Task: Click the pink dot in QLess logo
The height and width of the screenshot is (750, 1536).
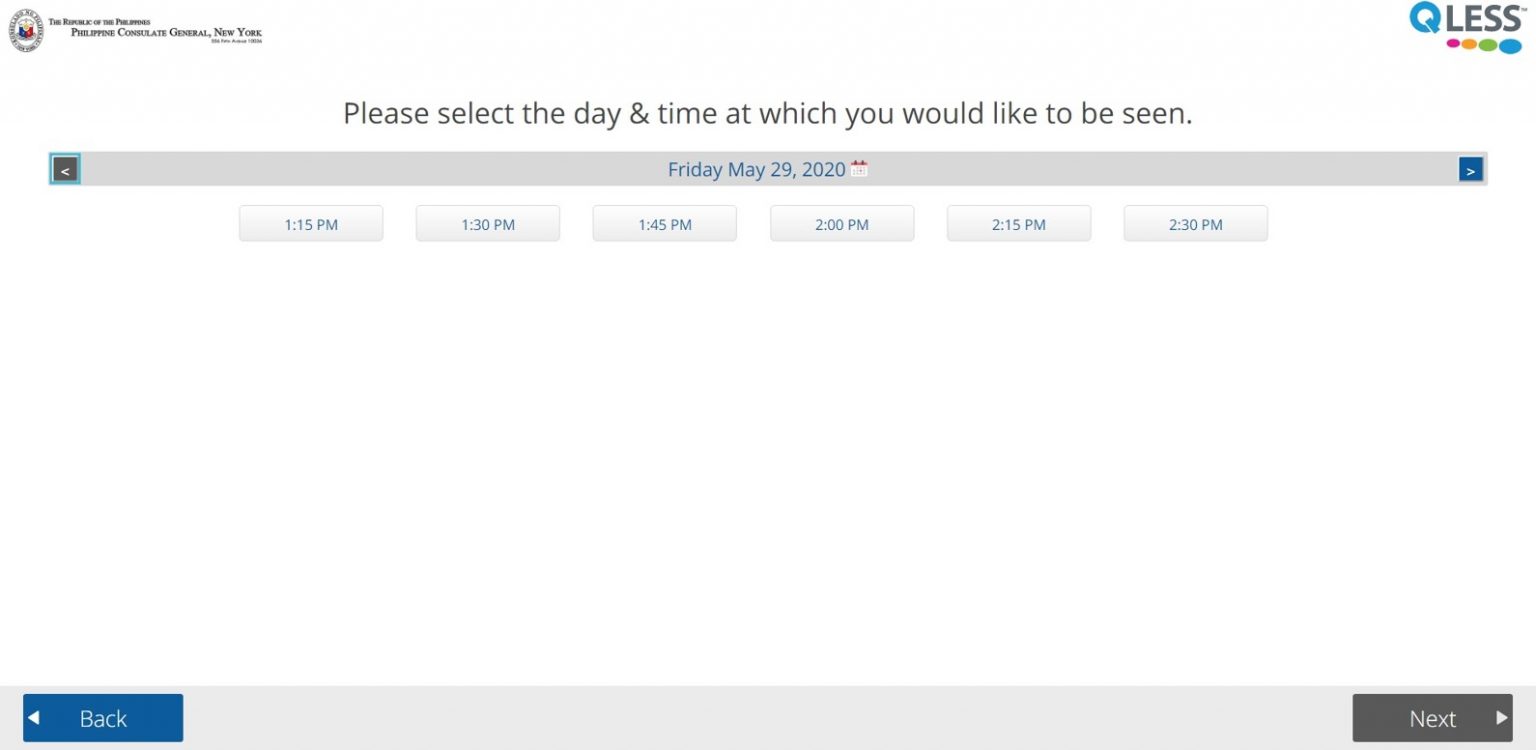Action: click(x=1453, y=44)
